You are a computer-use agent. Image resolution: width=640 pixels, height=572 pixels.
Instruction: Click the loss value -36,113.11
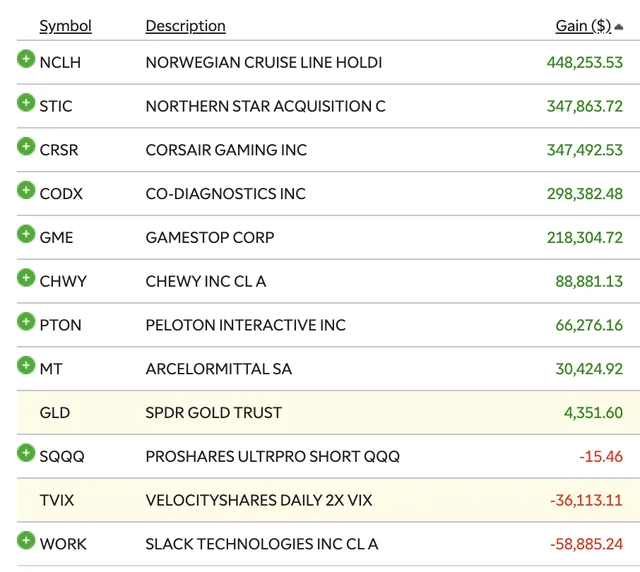pyautogui.click(x=586, y=500)
